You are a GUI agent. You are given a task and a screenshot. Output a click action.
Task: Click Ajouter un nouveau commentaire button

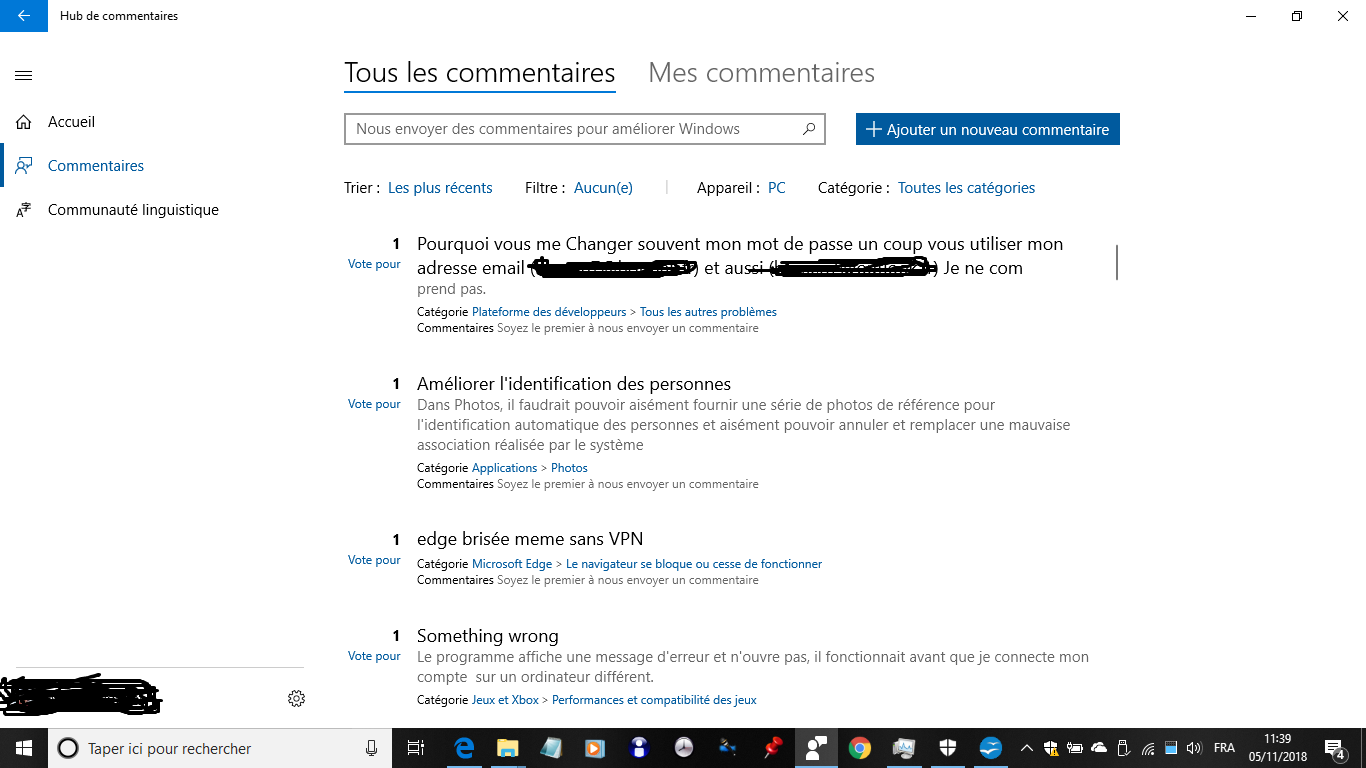coord(988,129)
